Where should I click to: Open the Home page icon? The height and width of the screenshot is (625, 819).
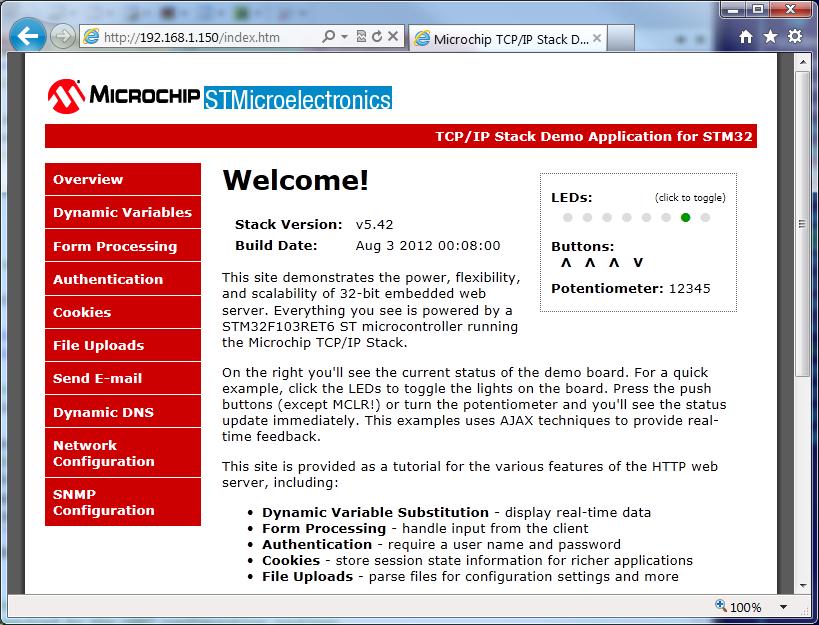746,37
